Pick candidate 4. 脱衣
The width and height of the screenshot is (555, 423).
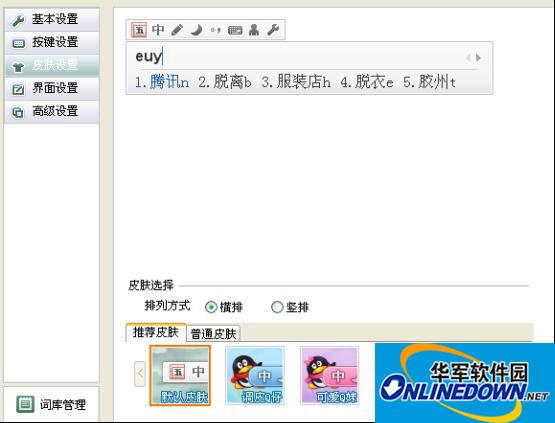[366, 82]
